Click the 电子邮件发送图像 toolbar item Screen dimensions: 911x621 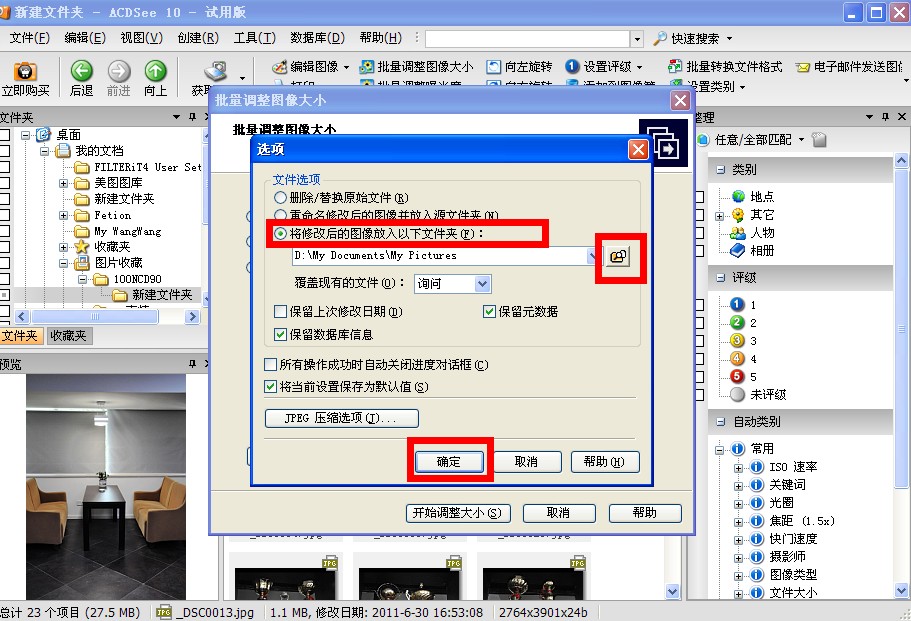[x=849, y=67]
